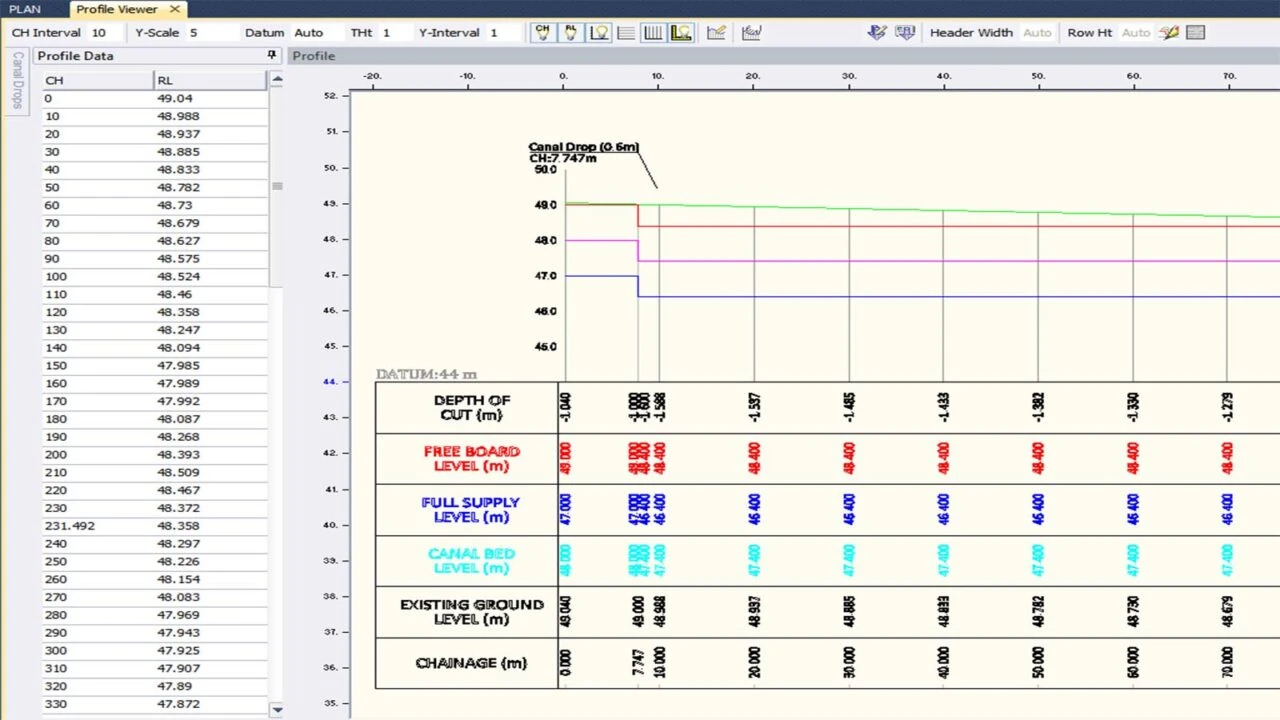Screen dimensions: 1280x720
Task: Select RL value 48.509
Action: click(210, 472)
